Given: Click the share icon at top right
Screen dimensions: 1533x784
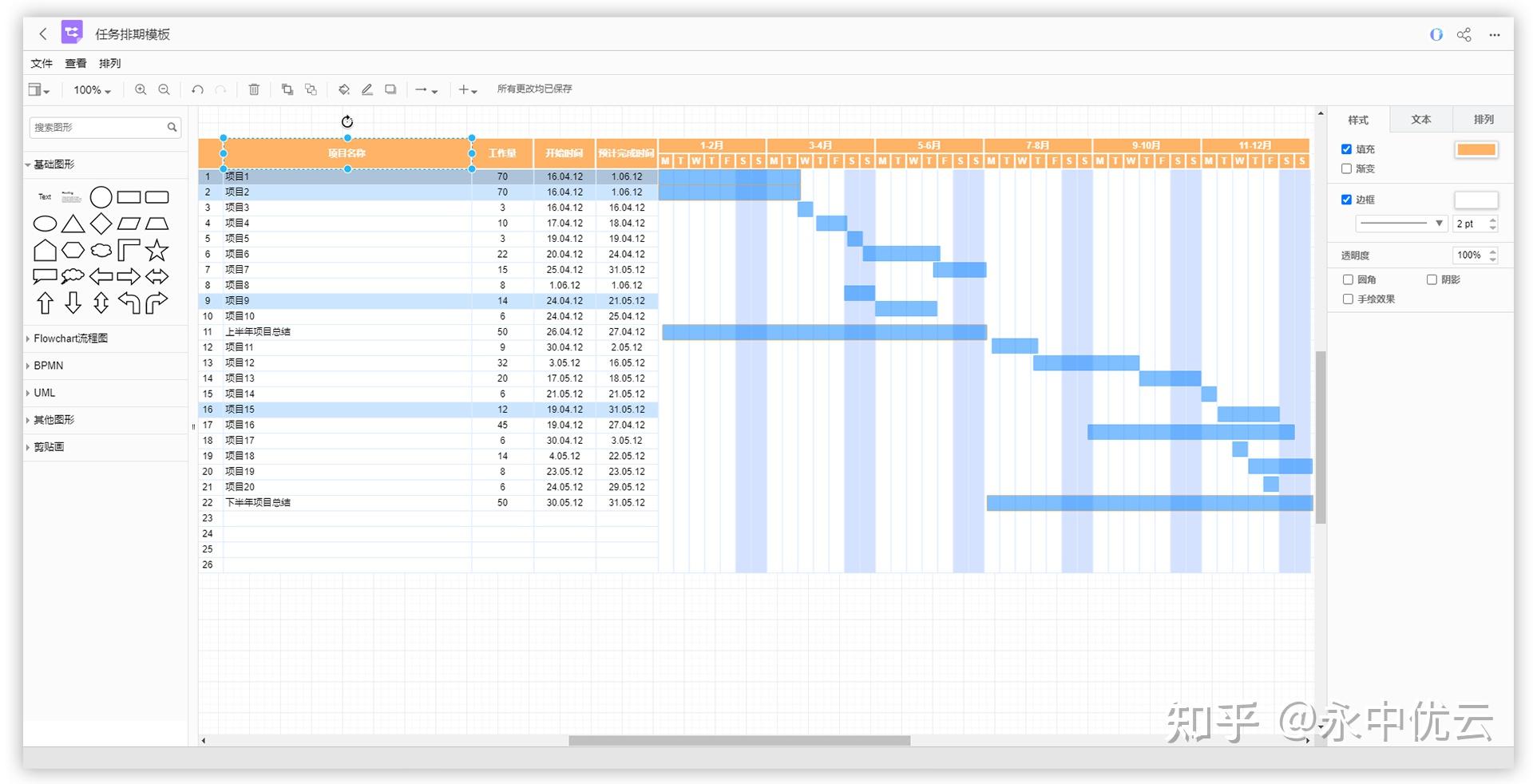Looking at the screenshot, I should click(1464, 34).
